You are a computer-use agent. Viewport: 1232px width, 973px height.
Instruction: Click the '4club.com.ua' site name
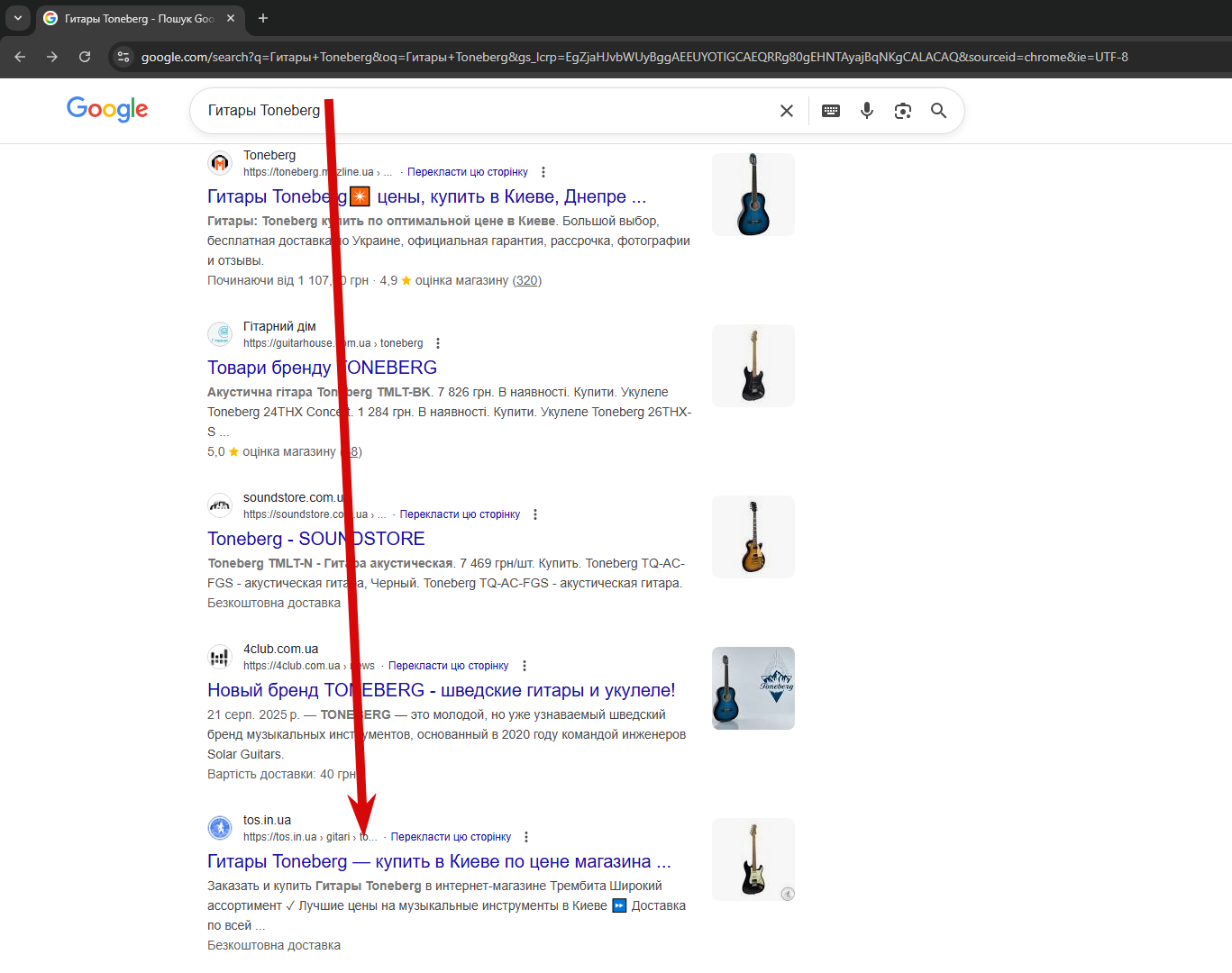[x=280, y=649]
